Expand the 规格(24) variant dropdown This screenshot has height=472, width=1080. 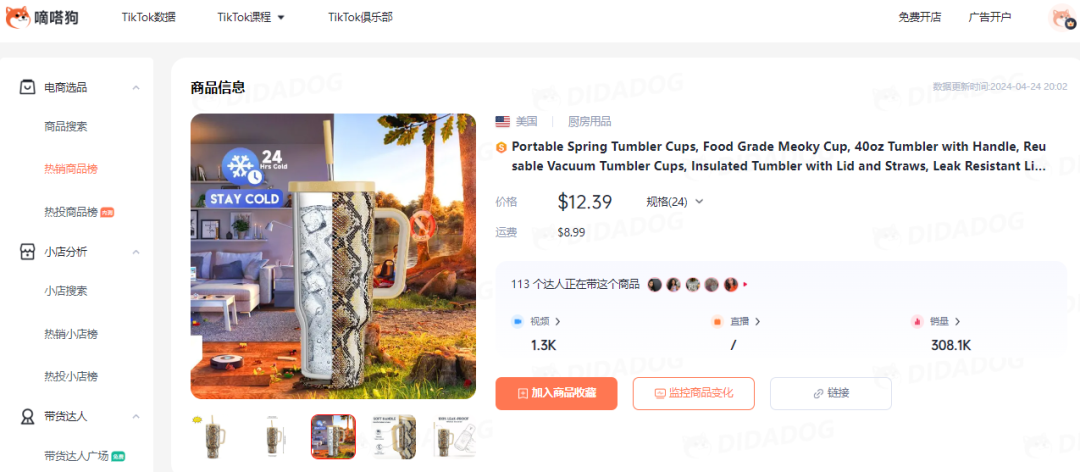click(674, 202)
